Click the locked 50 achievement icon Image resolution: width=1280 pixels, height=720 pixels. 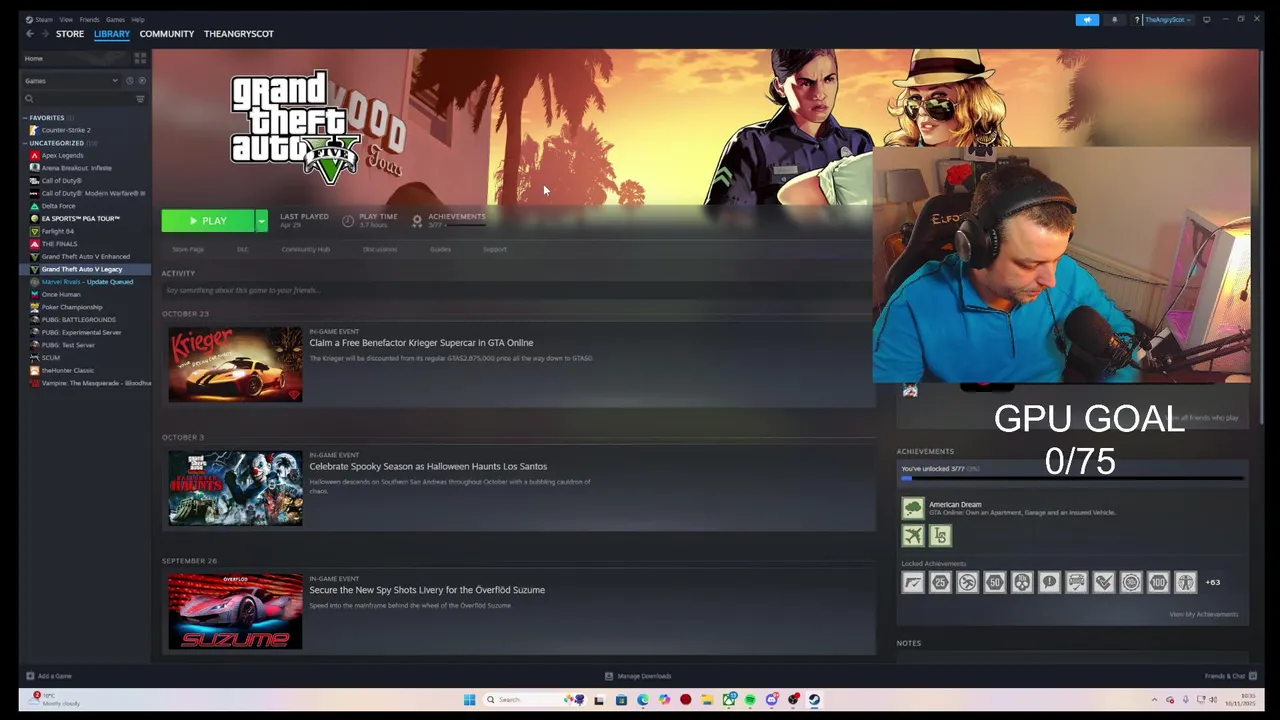(994, 582)
